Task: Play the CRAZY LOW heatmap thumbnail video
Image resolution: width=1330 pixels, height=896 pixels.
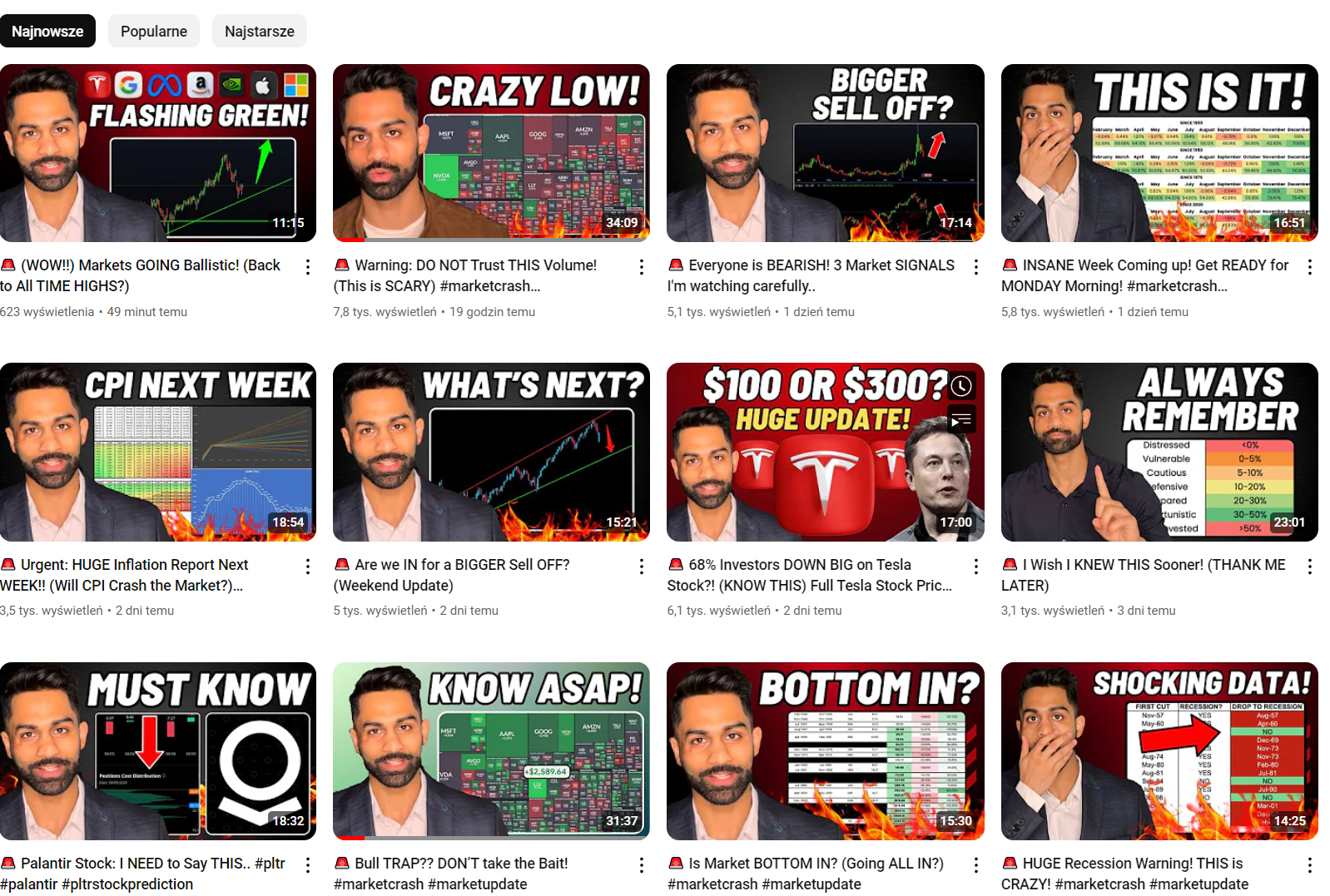Action: coord(491,153)
